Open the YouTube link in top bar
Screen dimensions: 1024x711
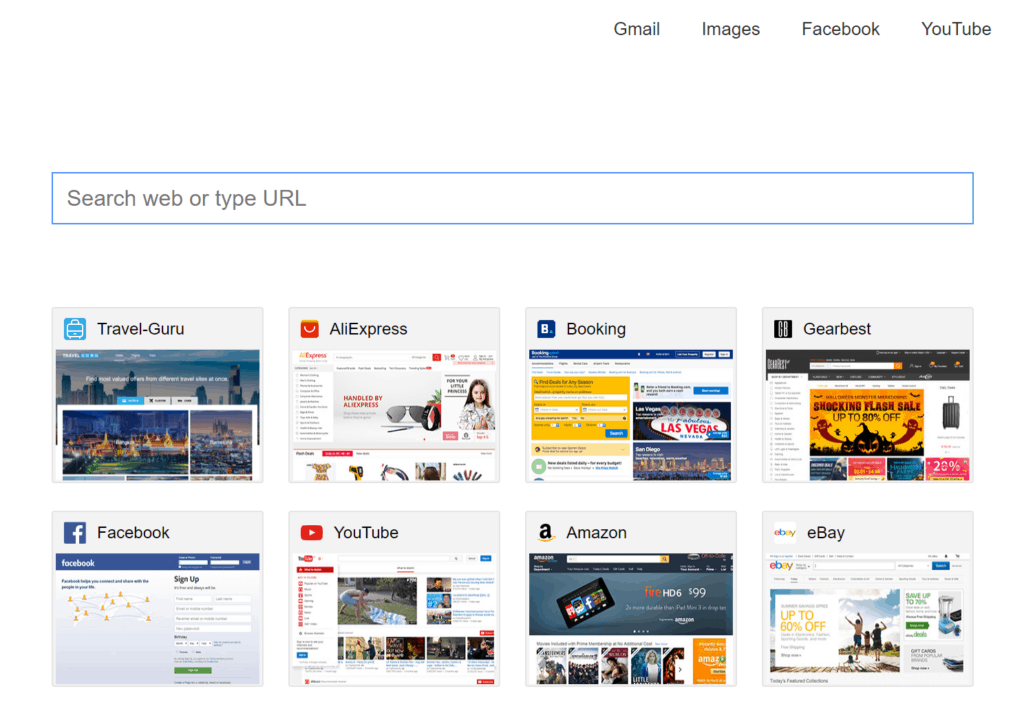[x=956, y=29]
